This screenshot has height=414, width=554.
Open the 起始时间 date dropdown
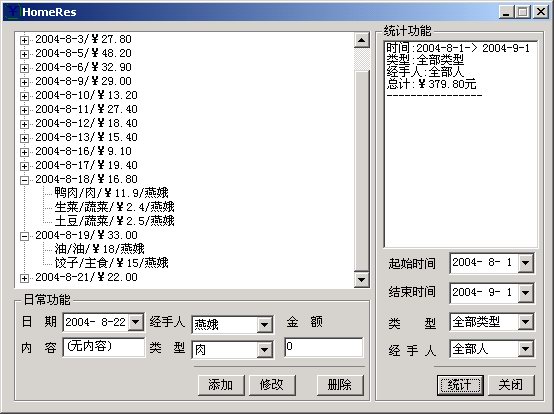526,263
